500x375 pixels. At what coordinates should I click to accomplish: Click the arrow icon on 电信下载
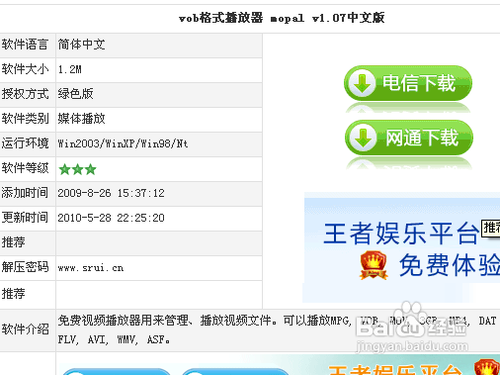point(362,83)
